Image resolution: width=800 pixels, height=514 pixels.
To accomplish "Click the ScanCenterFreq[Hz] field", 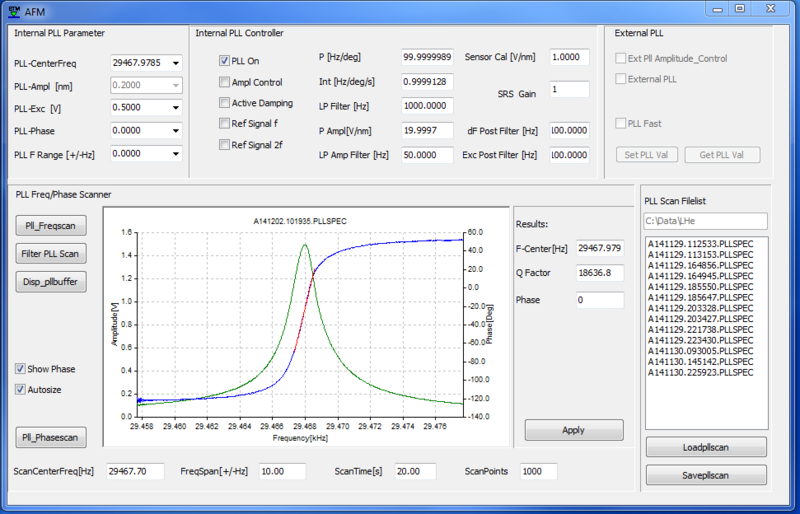I will [135, 472].
